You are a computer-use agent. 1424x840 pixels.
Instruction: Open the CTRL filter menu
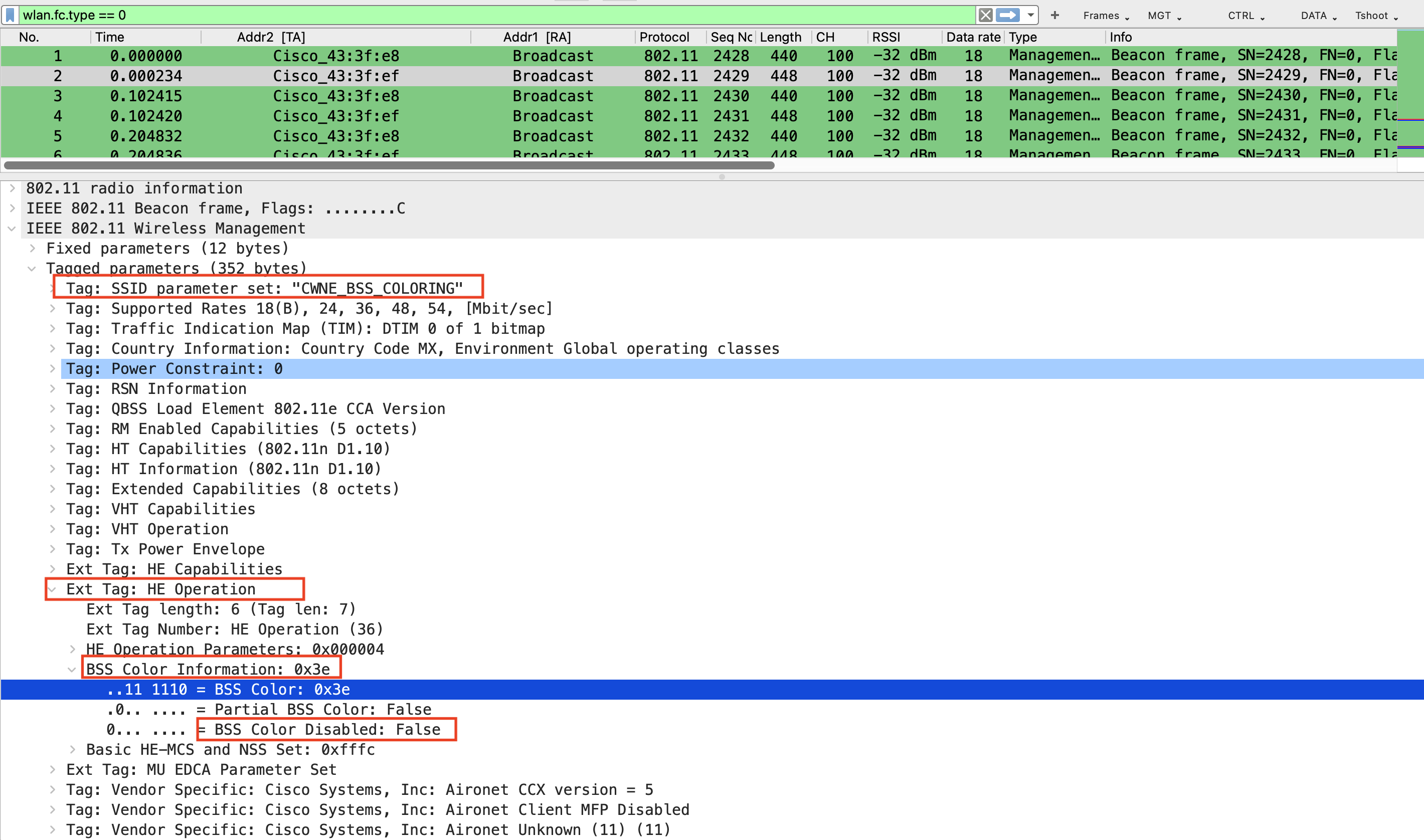pyautogui.click(x=1244, y=16)
